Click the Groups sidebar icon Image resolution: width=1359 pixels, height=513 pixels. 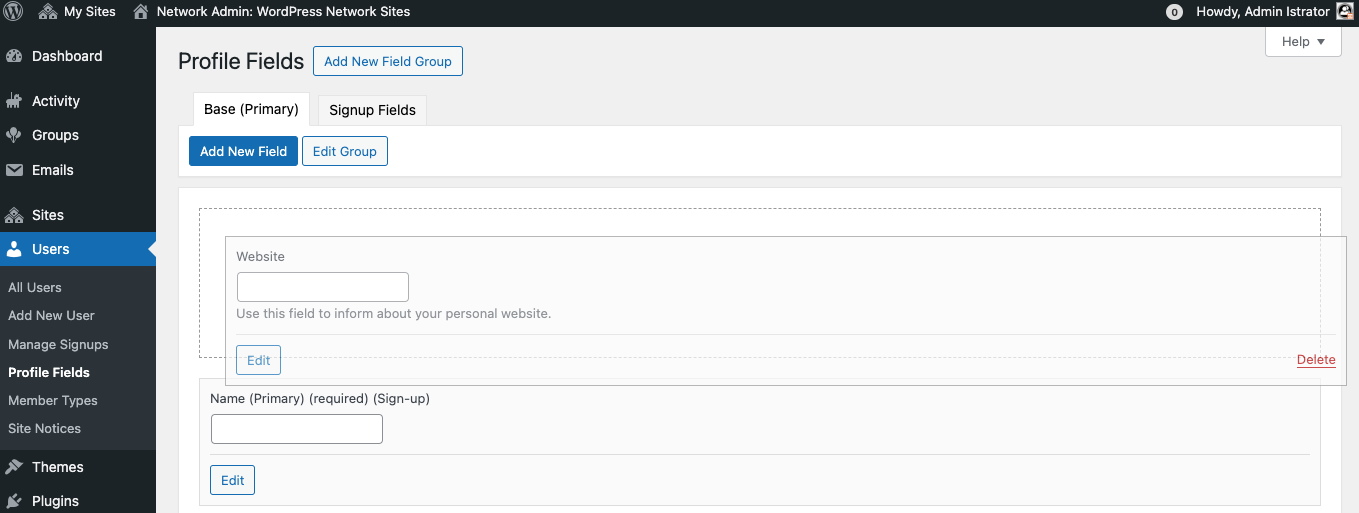[14, 135]
